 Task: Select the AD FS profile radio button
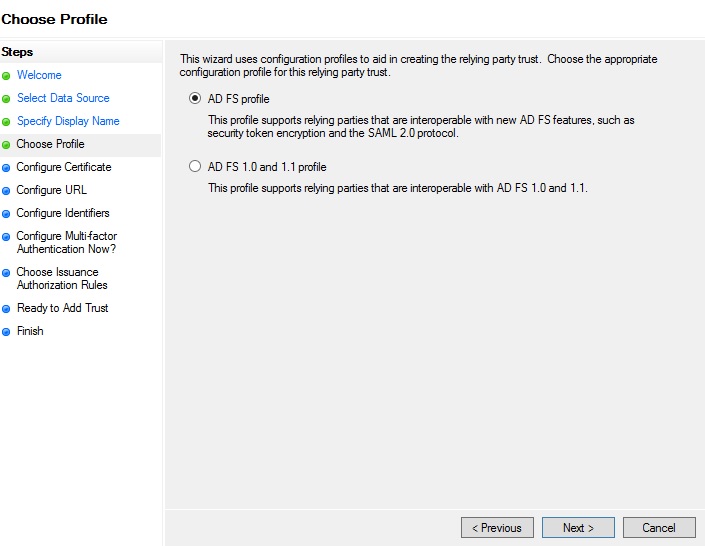[x=195, y=99]
